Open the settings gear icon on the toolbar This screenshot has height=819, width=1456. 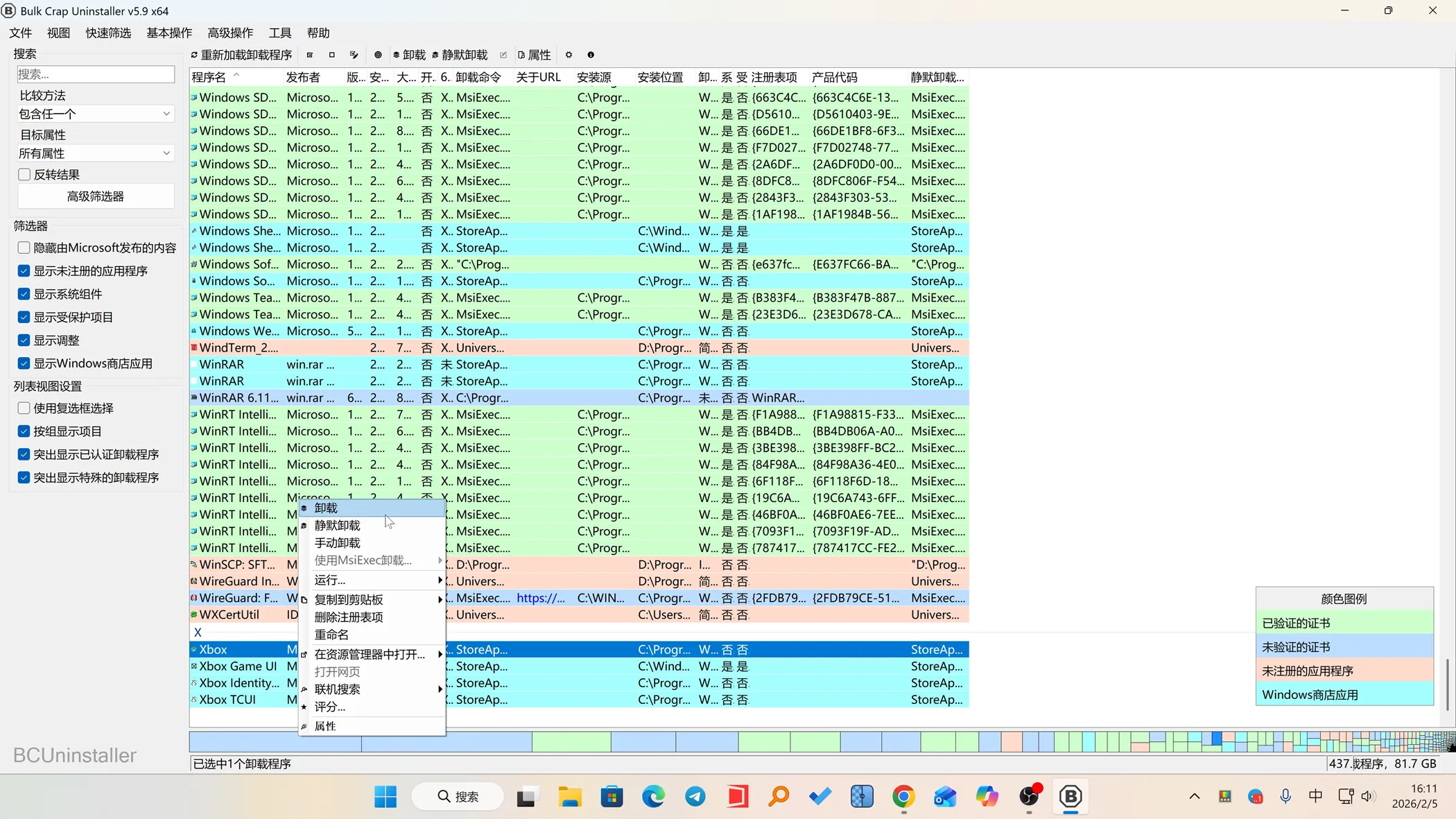(569, 55)
